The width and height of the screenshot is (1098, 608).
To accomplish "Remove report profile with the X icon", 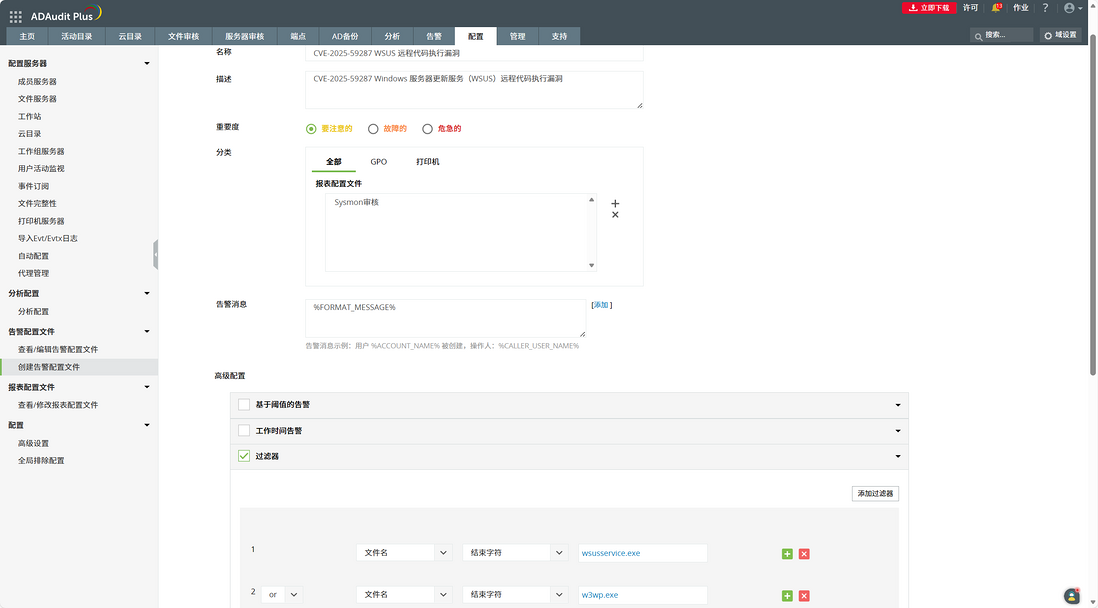I will pyautogui.click(x=615, y=215).
